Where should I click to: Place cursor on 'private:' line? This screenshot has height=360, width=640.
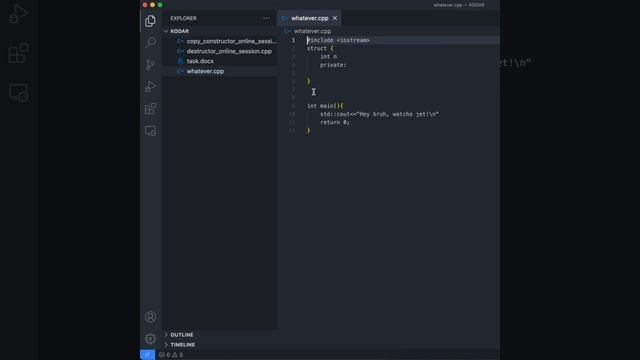pos(333,65)
